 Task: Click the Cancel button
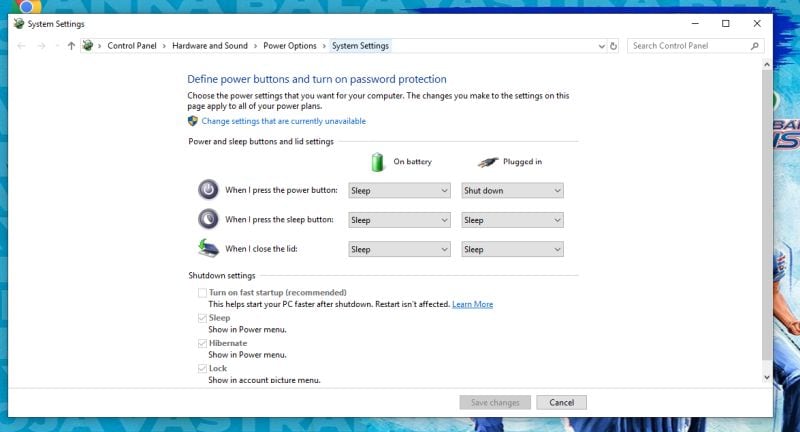[x=561, y=402]
